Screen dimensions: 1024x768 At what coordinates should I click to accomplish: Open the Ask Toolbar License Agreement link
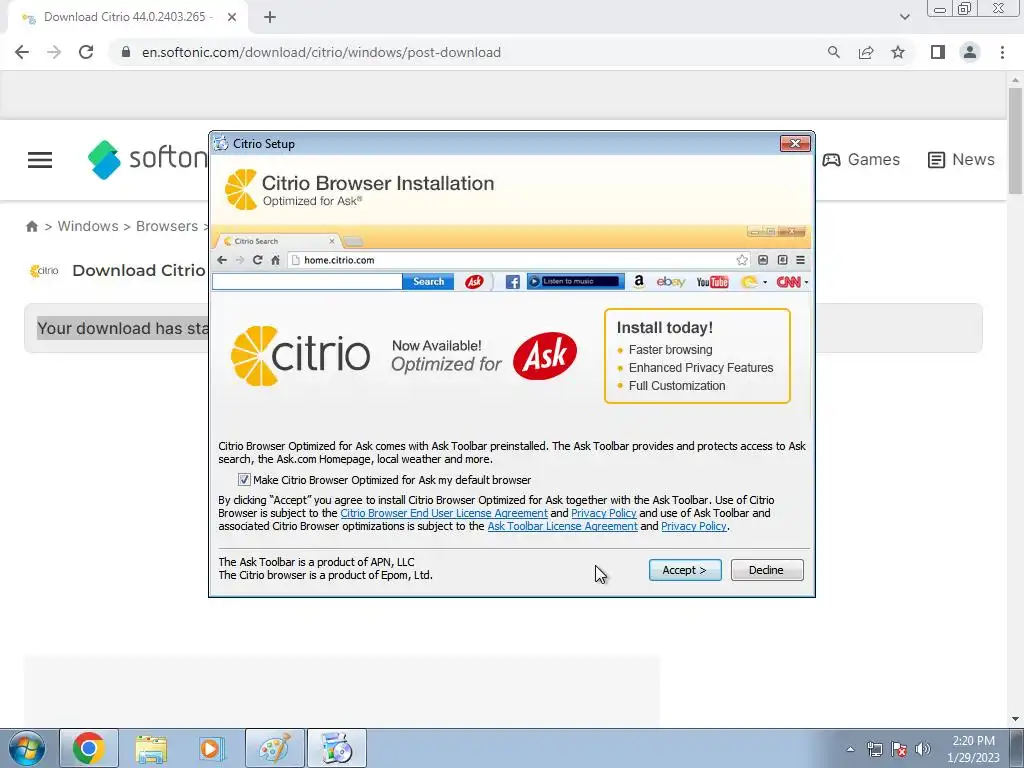(562, 526)
